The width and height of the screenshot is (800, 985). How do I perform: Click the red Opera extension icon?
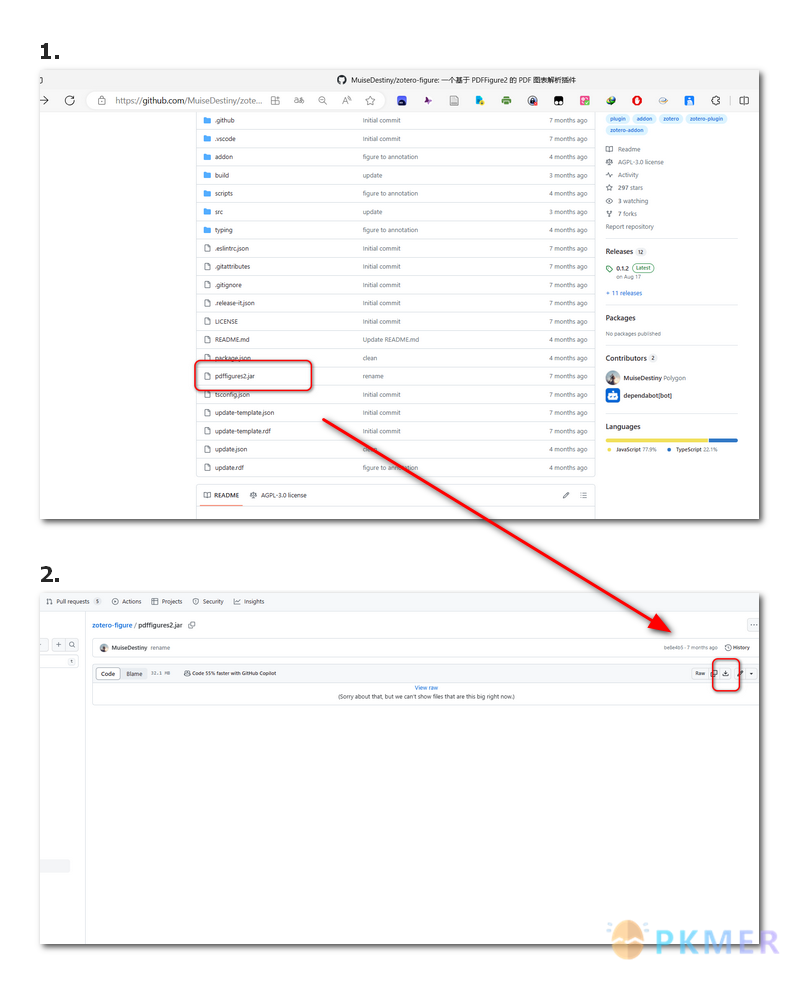(637, 101)
